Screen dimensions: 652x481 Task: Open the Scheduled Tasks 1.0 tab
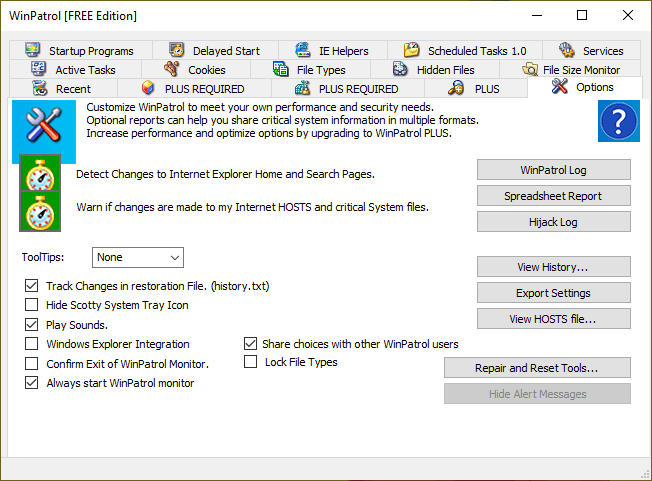coord(465,51)
